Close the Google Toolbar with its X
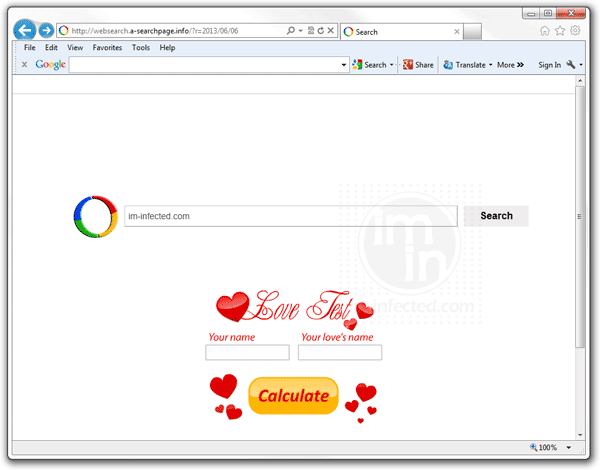The width and height of the screenshot is (600, 470). point(24,64)
